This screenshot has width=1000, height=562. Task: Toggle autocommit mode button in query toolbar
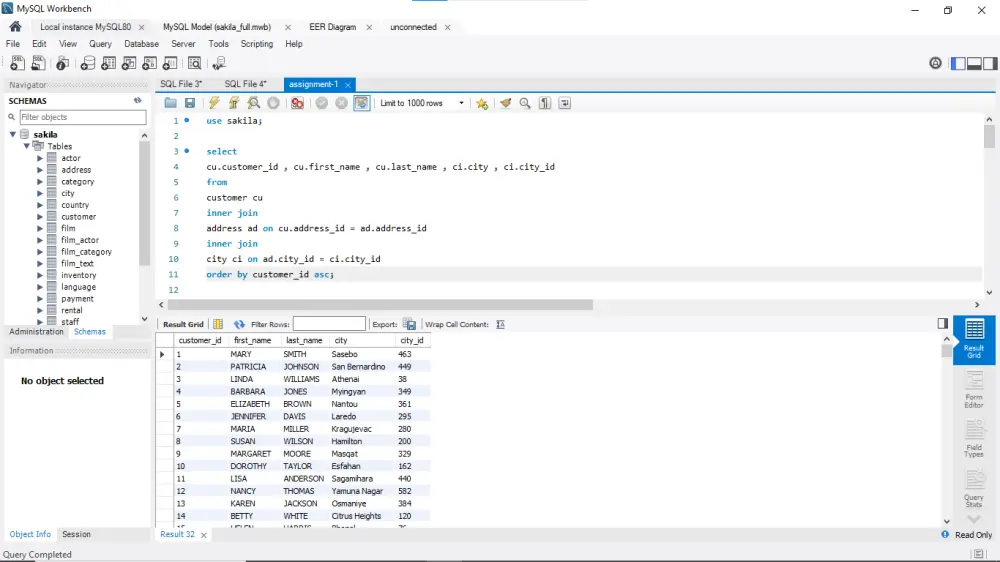point(361,103)
